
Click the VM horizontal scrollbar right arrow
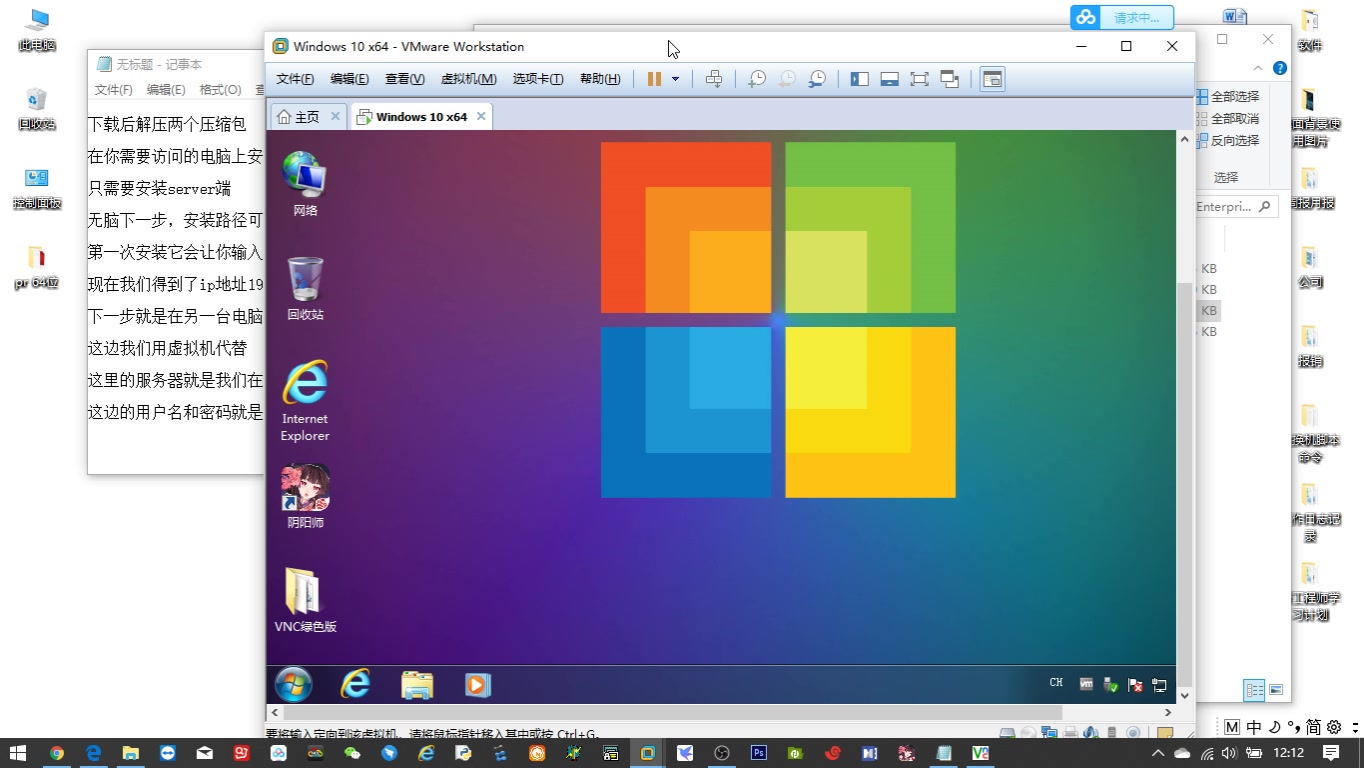click(1168, 712)
